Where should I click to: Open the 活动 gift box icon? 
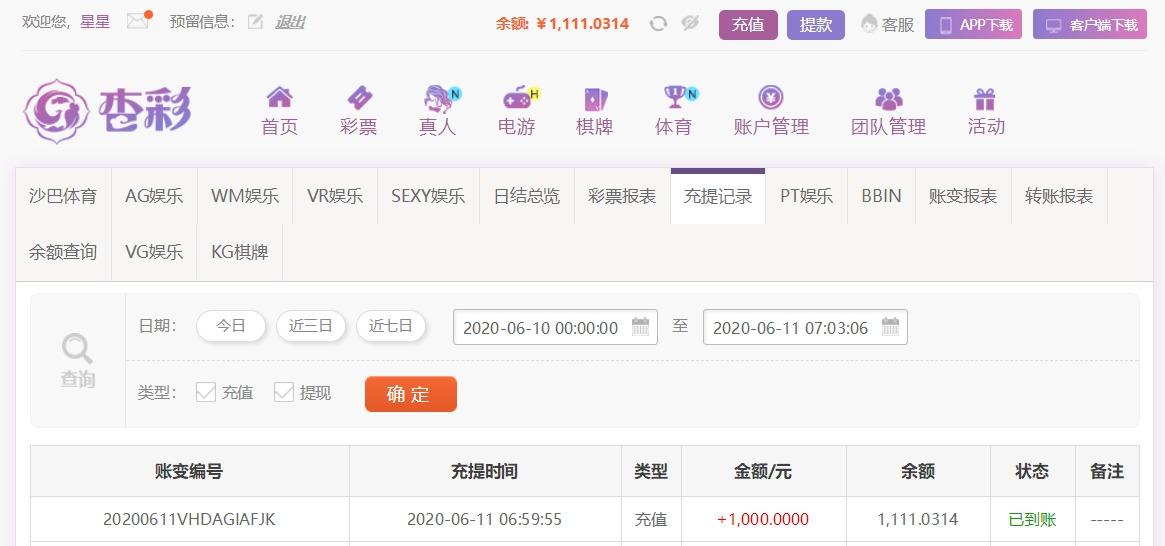(x=984, y=99)
